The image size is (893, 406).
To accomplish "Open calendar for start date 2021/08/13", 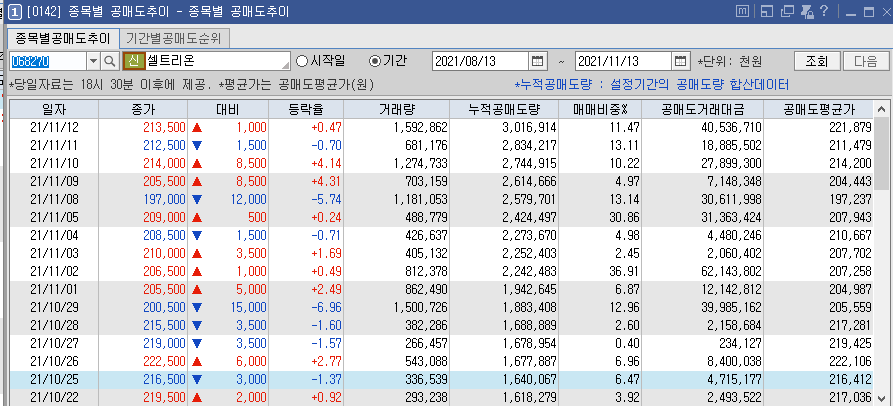I will (537, 61).
